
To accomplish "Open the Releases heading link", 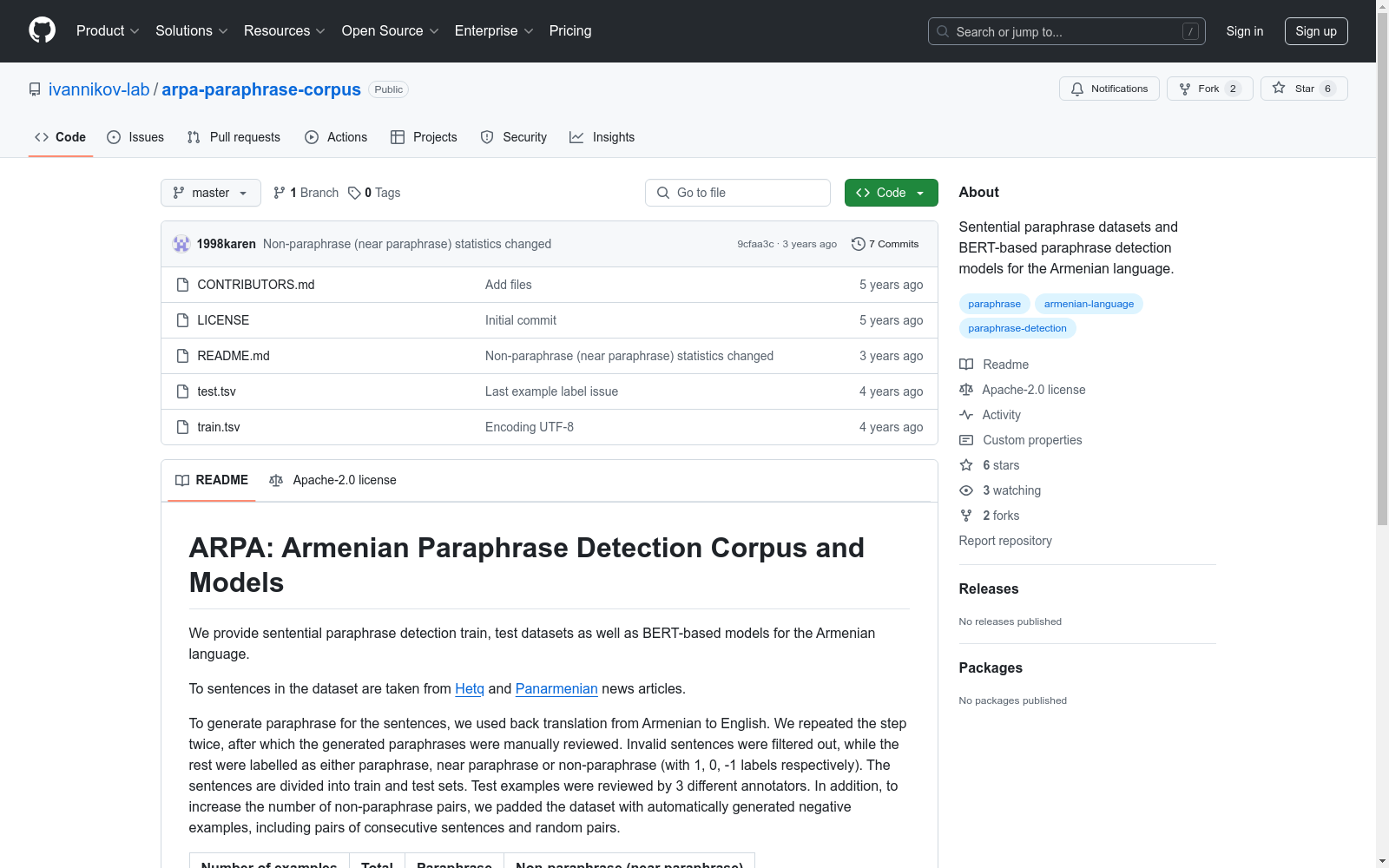I will click(x=989, y=589).
